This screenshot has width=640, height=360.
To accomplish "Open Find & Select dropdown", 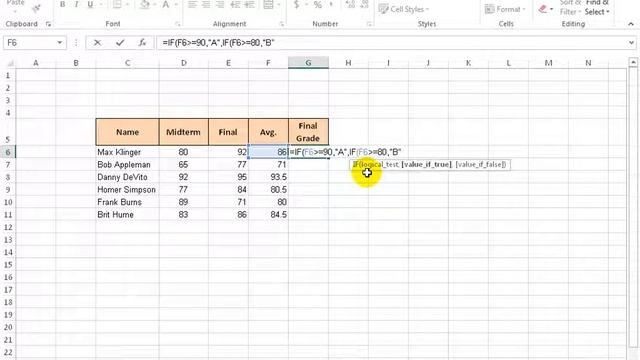I will point(597,7).
